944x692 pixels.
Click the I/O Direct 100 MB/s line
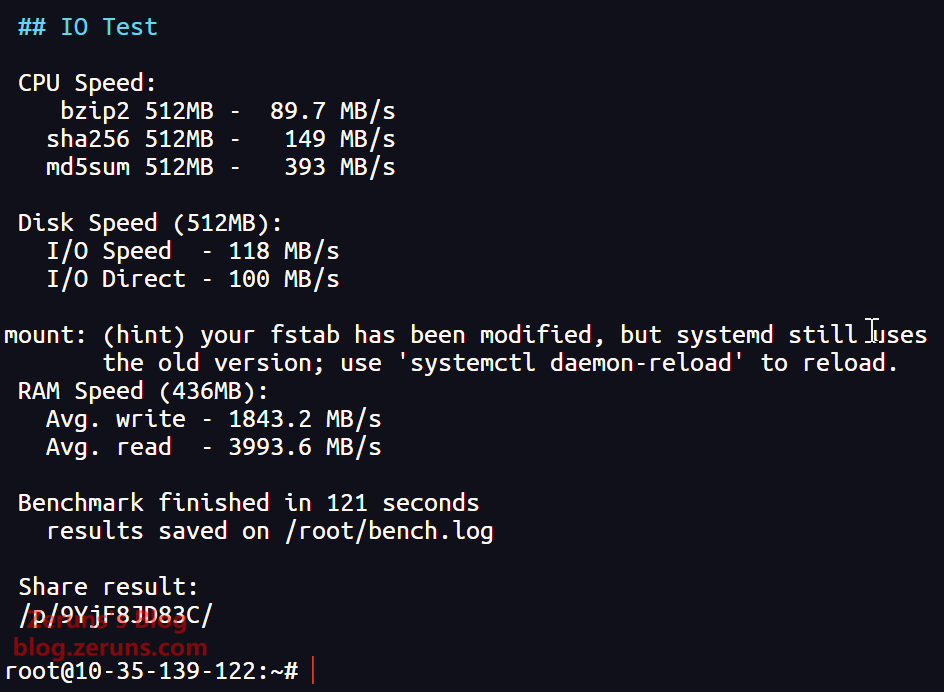point(193,279)
